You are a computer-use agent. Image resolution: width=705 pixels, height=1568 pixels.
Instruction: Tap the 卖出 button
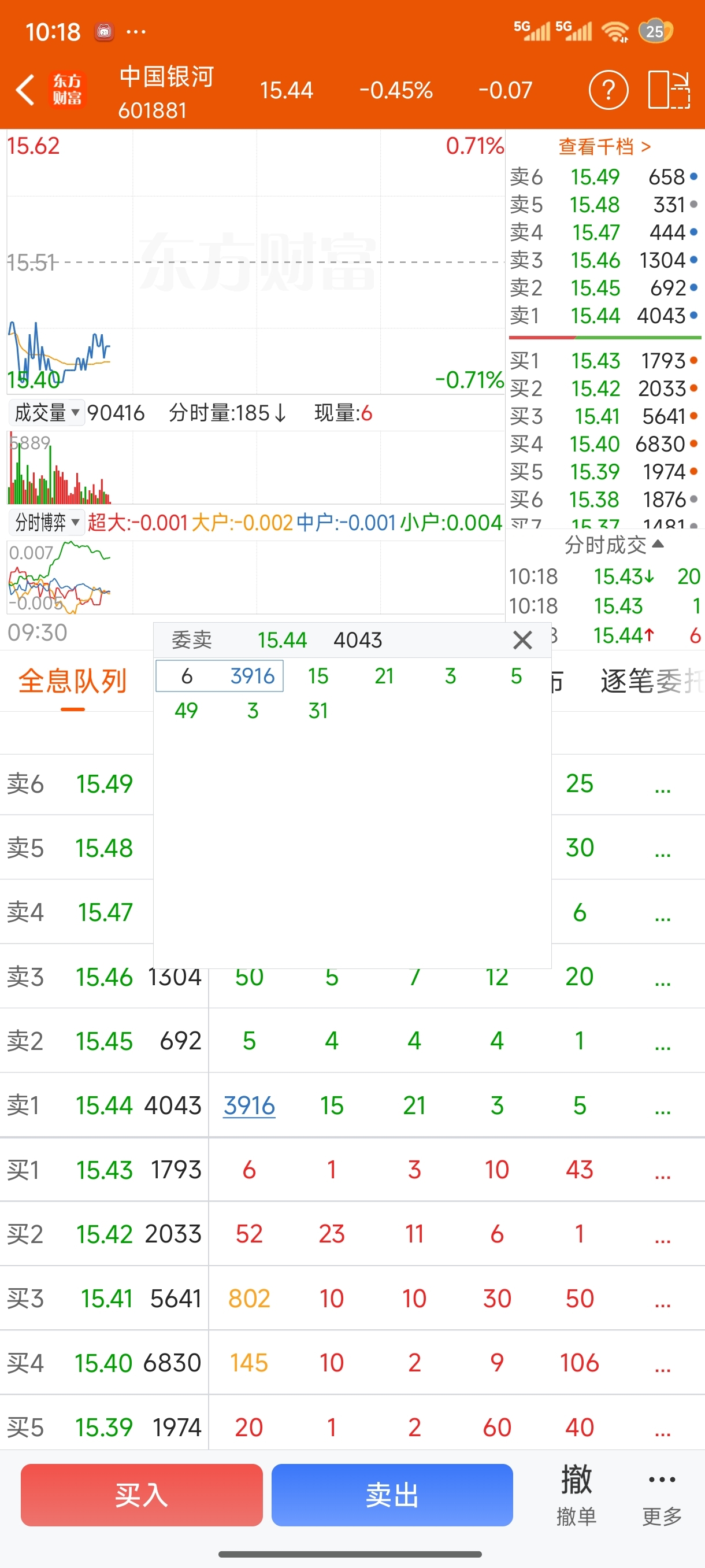click(392, 1495)
